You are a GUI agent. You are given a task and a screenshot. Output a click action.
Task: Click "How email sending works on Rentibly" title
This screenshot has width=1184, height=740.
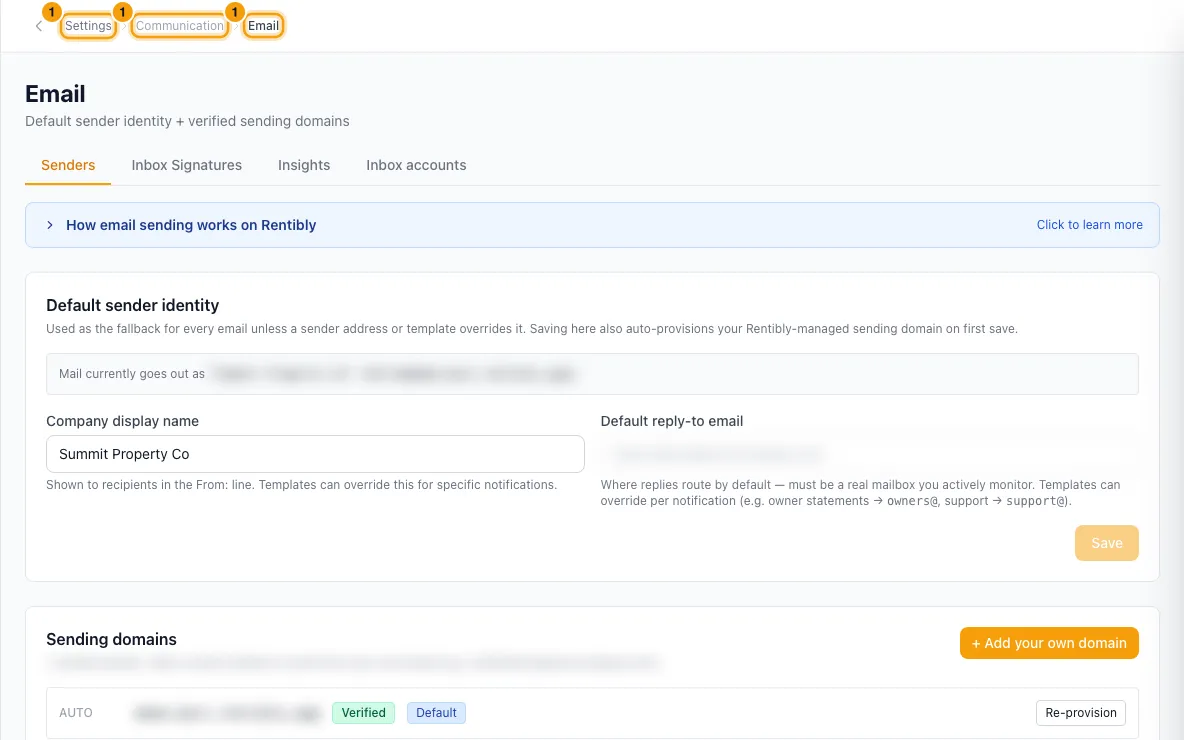(x=191, y=225)
